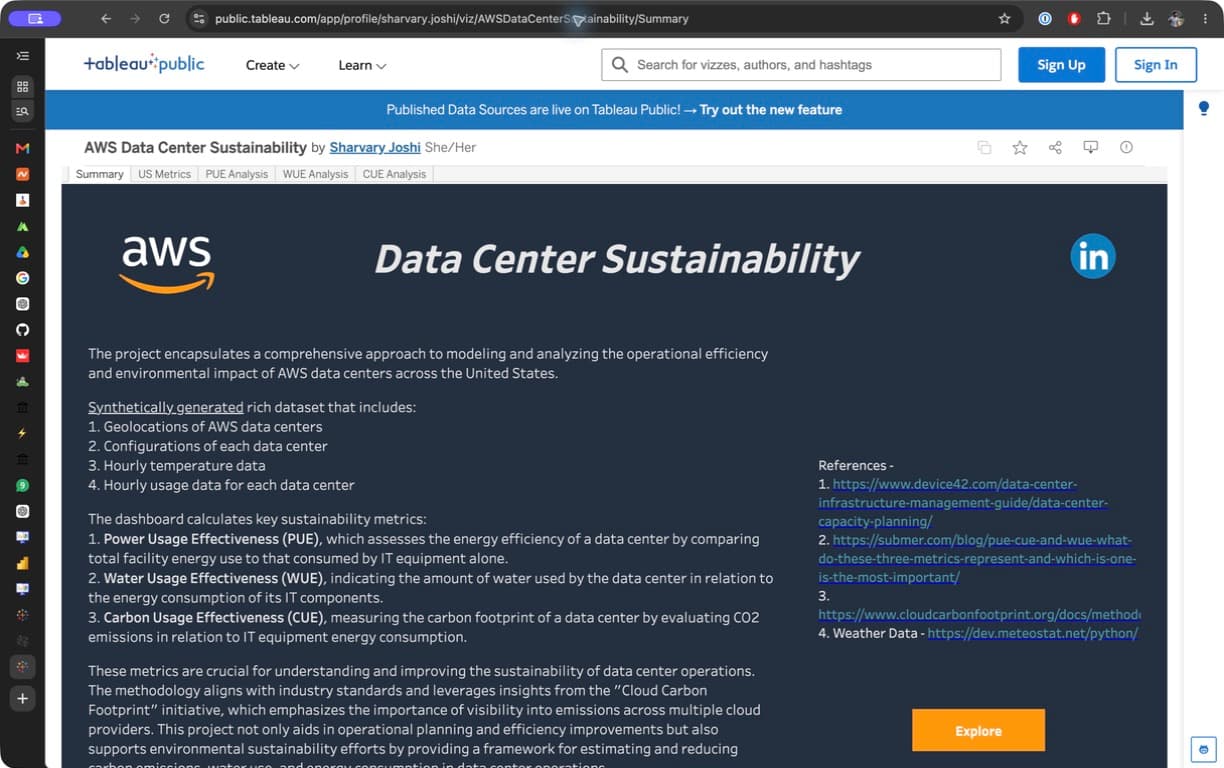Open the WUE Analysis tab
The height and width of the screenshot is (768, 1224).
tap(315, 174)
